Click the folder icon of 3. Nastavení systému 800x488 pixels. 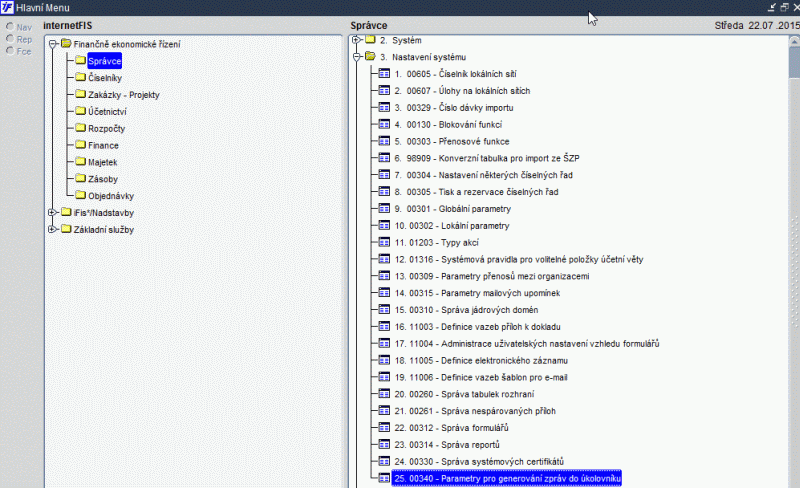370,56
